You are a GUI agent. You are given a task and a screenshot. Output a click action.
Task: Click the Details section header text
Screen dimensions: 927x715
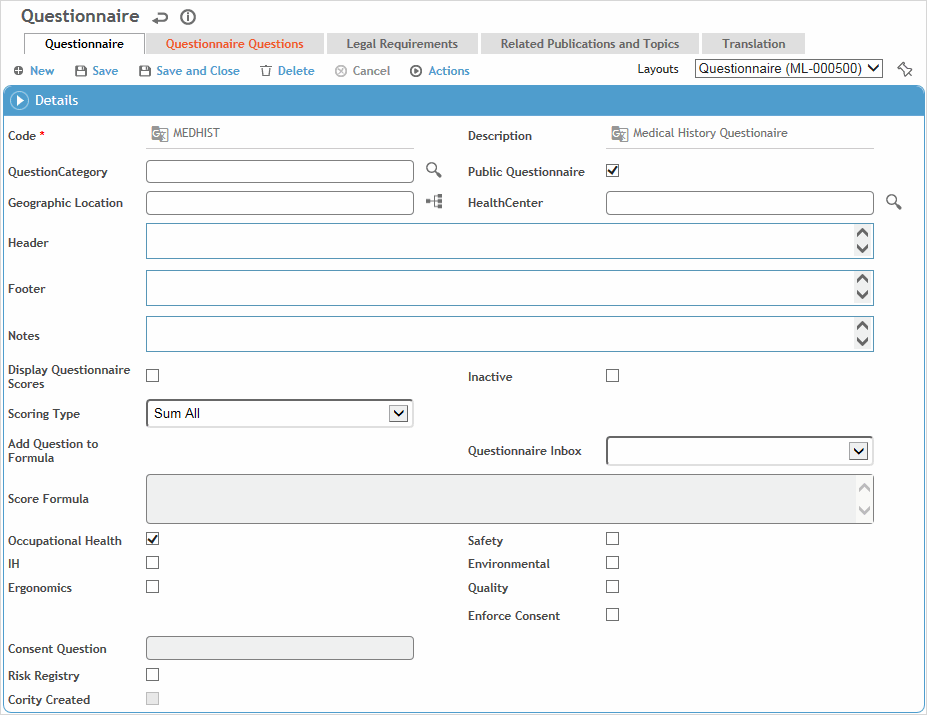56,101
